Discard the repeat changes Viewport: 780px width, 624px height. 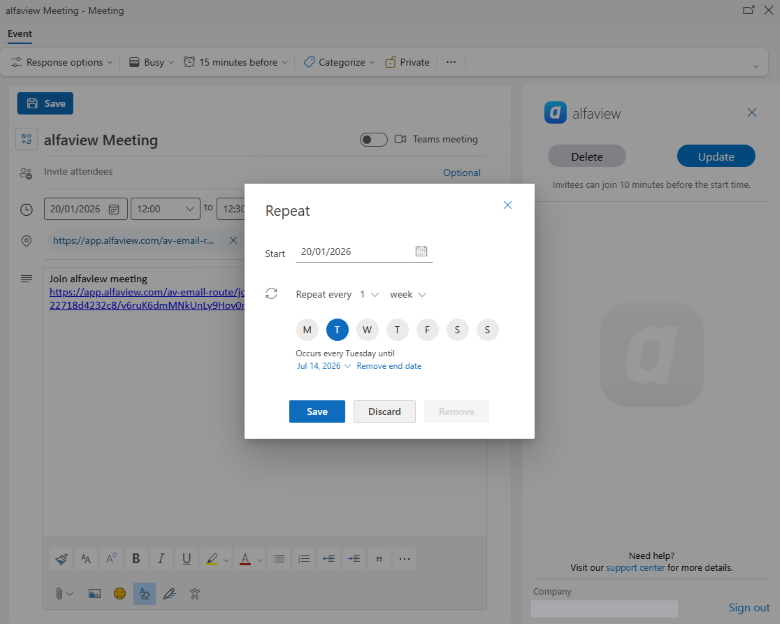coord(385,412)
